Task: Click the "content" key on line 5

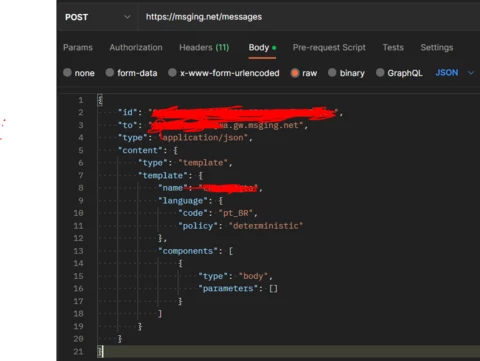Action: pyautogui.click(x=140, y=150)
